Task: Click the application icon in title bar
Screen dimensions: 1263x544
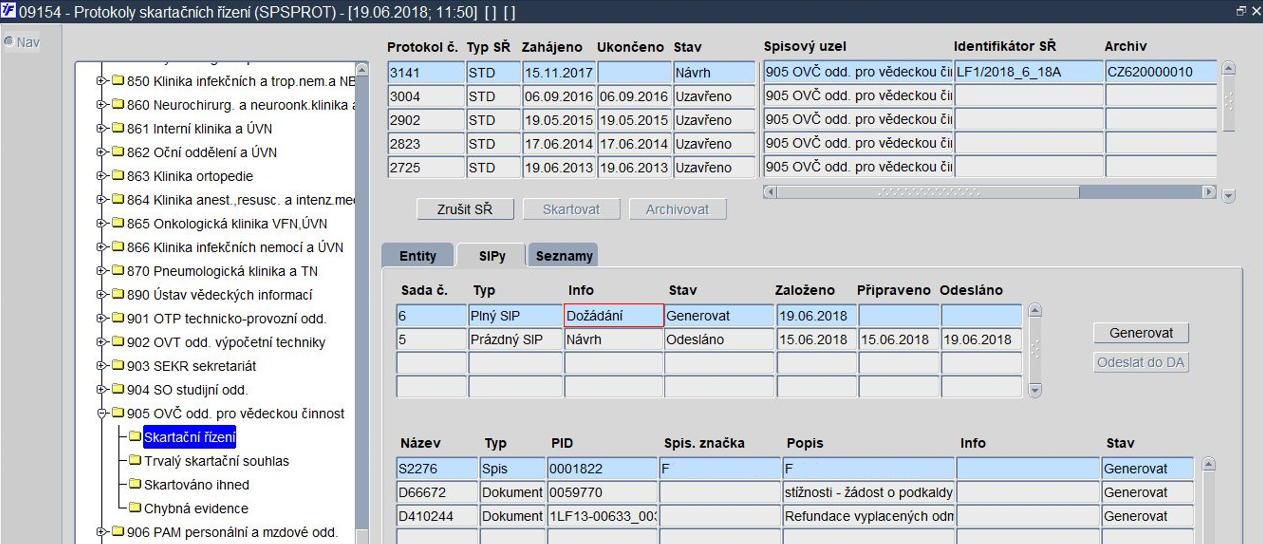Action: point(9,10)
